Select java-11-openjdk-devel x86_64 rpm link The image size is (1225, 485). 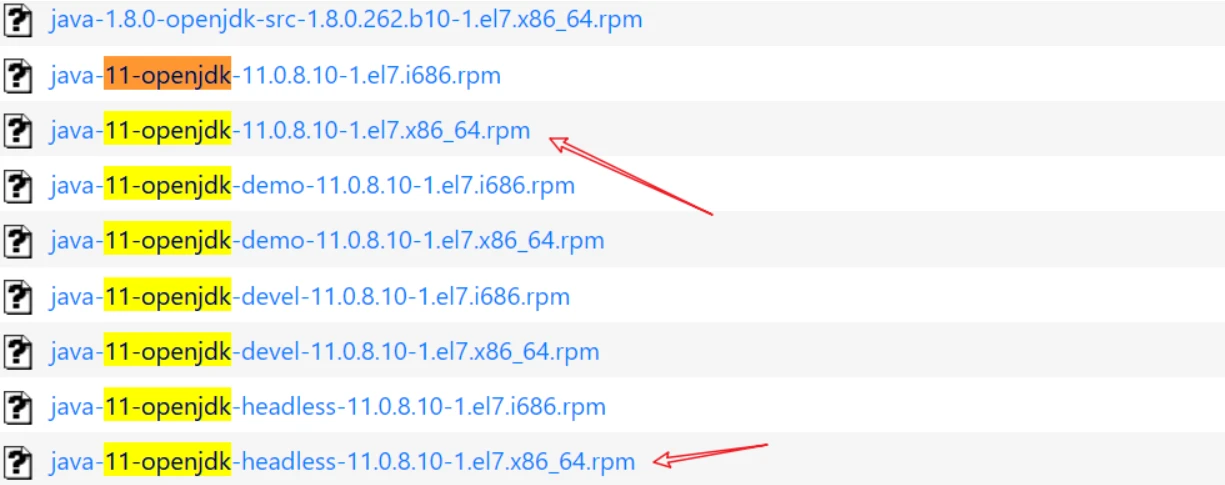coord(325,351)
